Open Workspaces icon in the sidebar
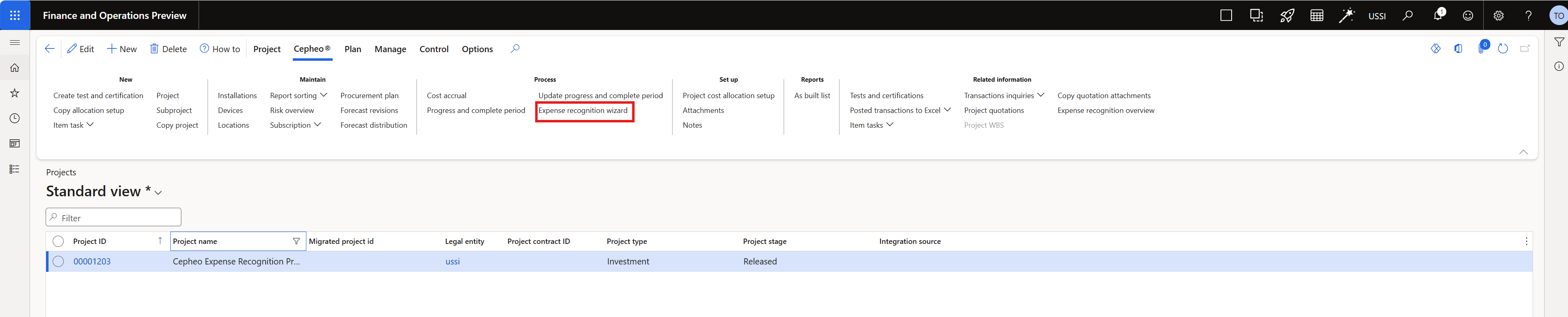Screen dimensions: 1568x317 click(15, 144)
